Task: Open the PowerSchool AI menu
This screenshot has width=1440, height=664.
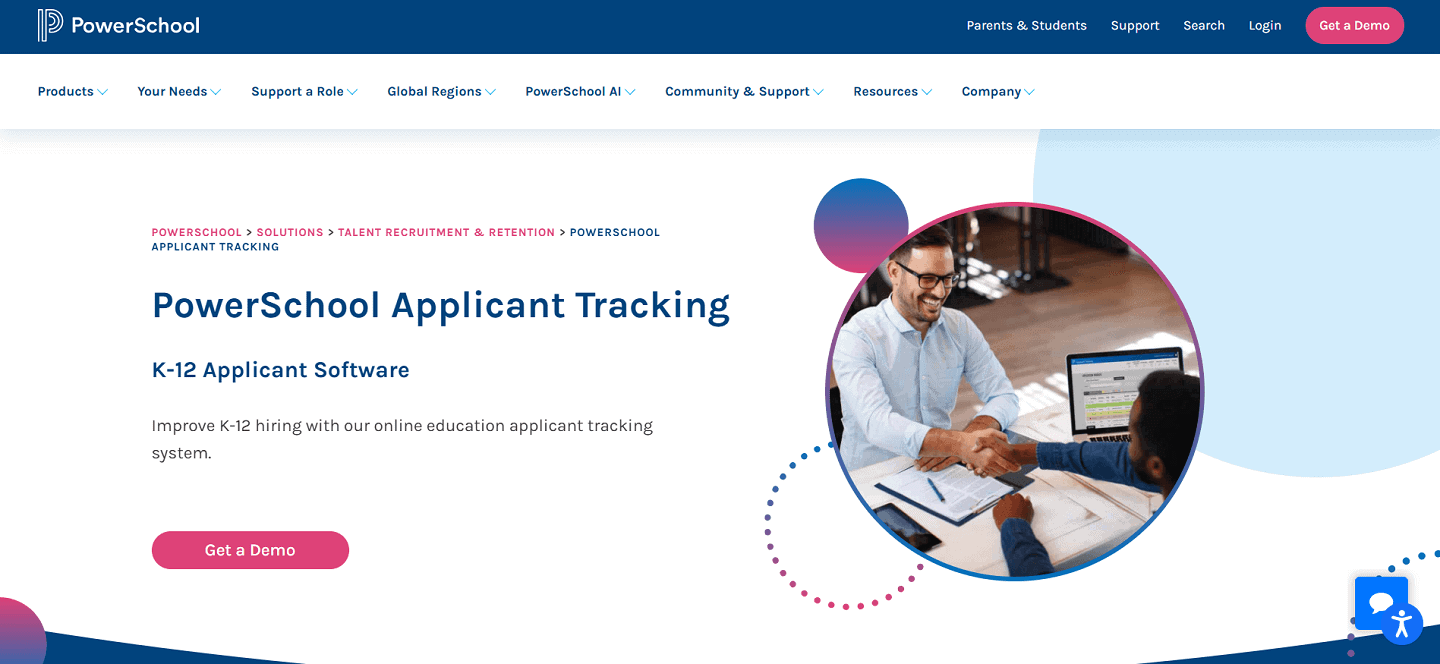Action: (x=581, y=91)
